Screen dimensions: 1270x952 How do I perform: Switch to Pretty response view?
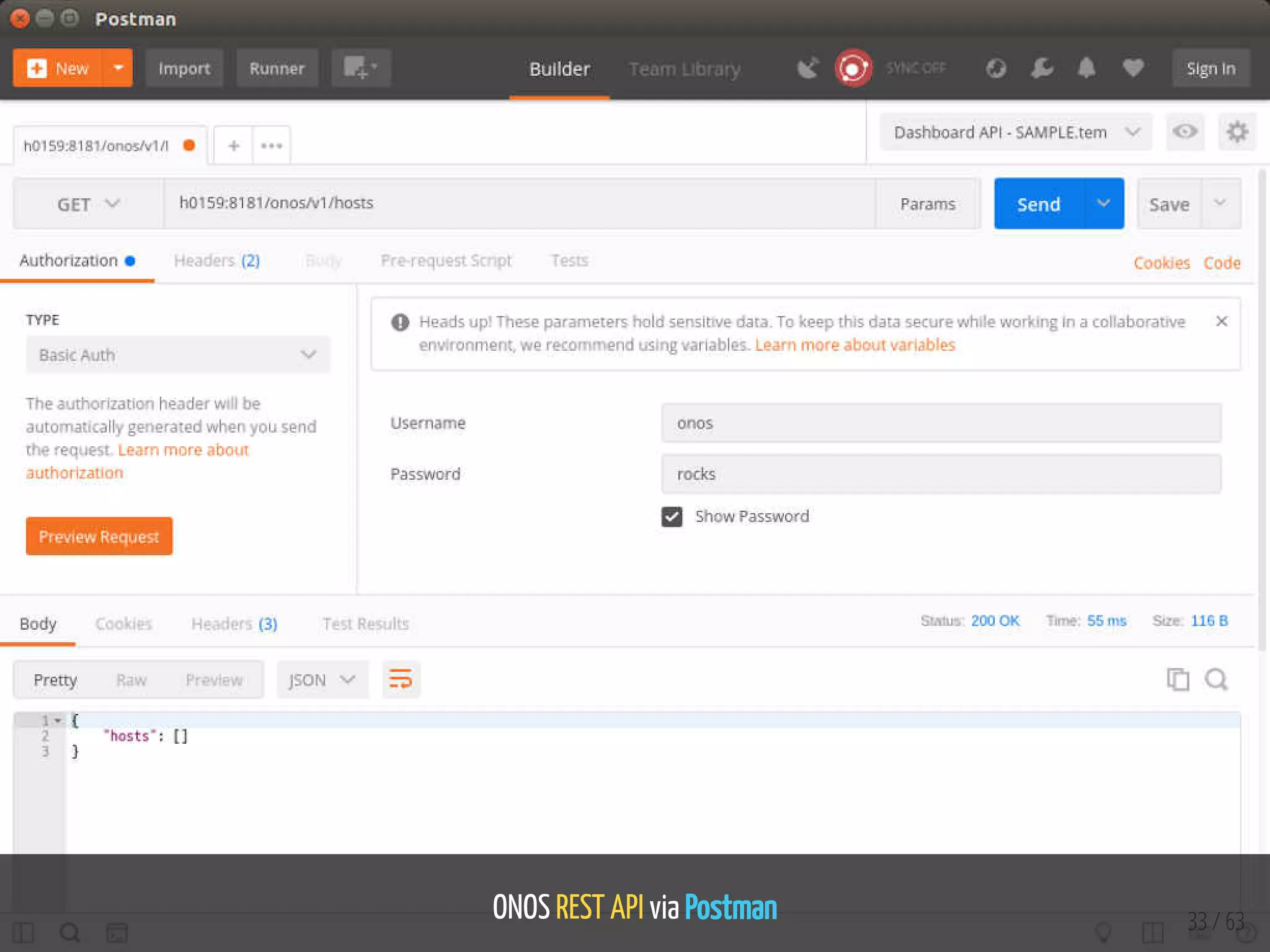pos(55,680)
